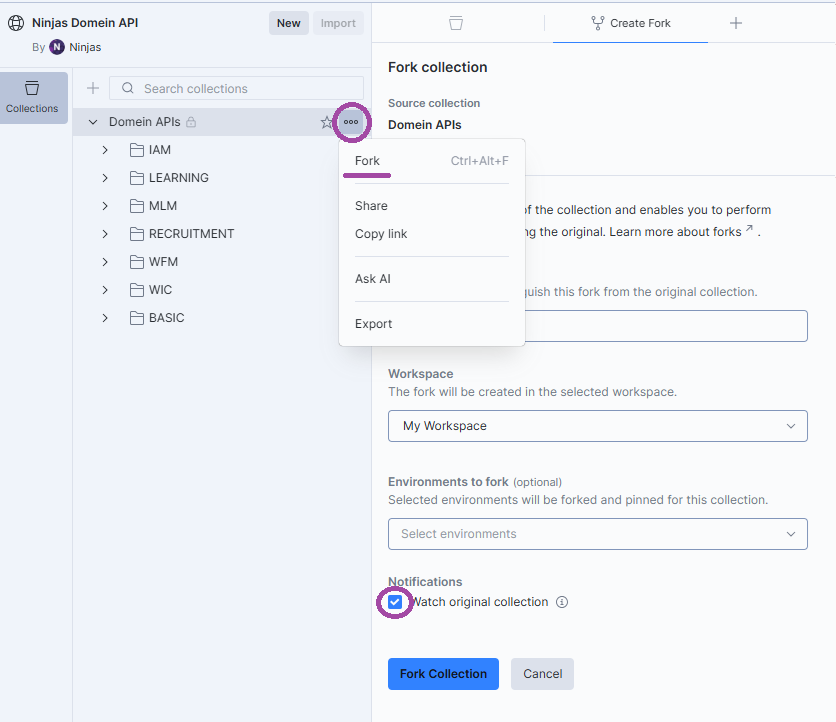Click the workspace globe icon beside Ninjas Domein API
This screenshot has width=836, height=722.
point(14,22)
